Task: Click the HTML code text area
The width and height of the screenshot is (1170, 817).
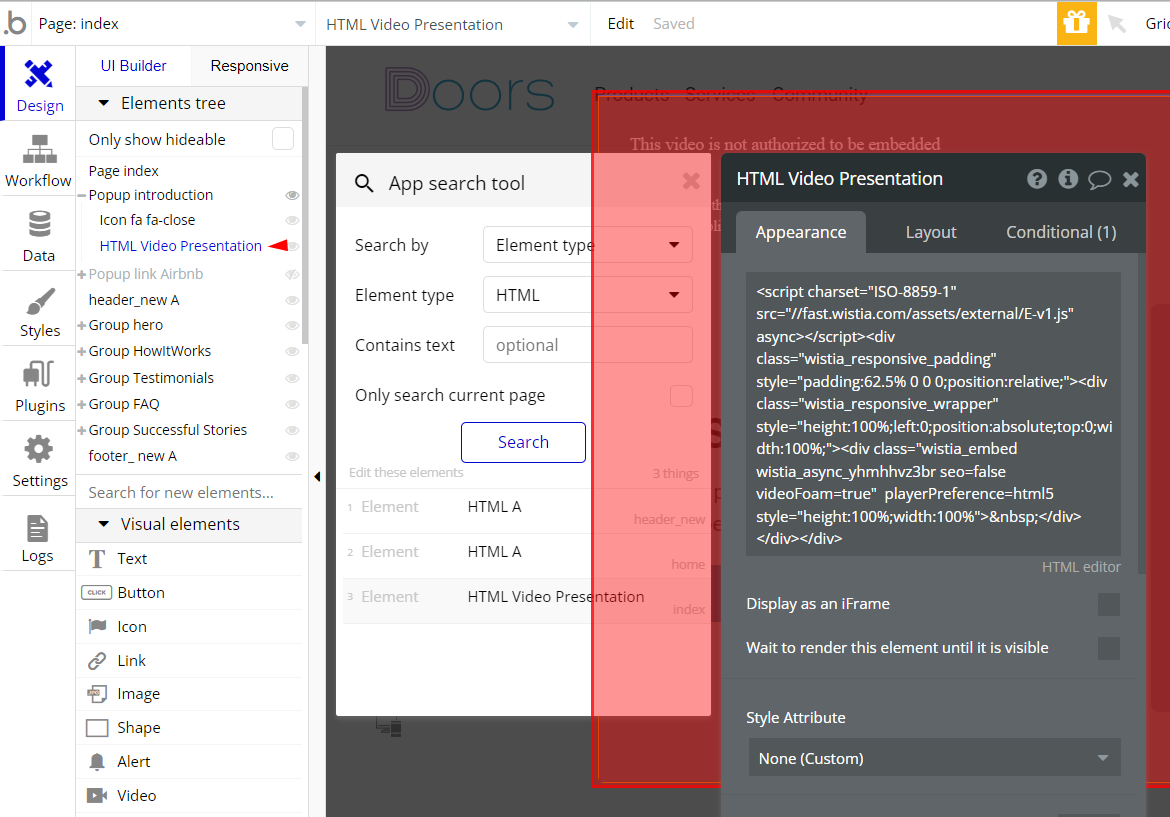Action: 933,414
